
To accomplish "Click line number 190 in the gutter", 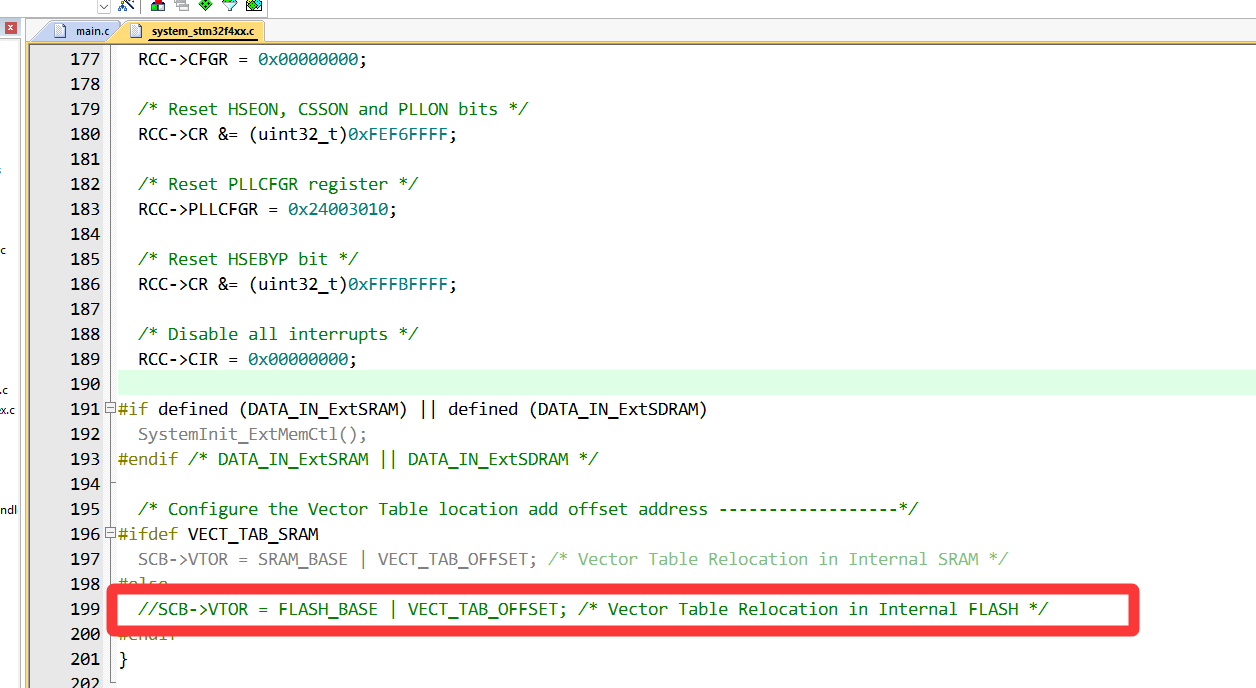I will pos(85,384).
